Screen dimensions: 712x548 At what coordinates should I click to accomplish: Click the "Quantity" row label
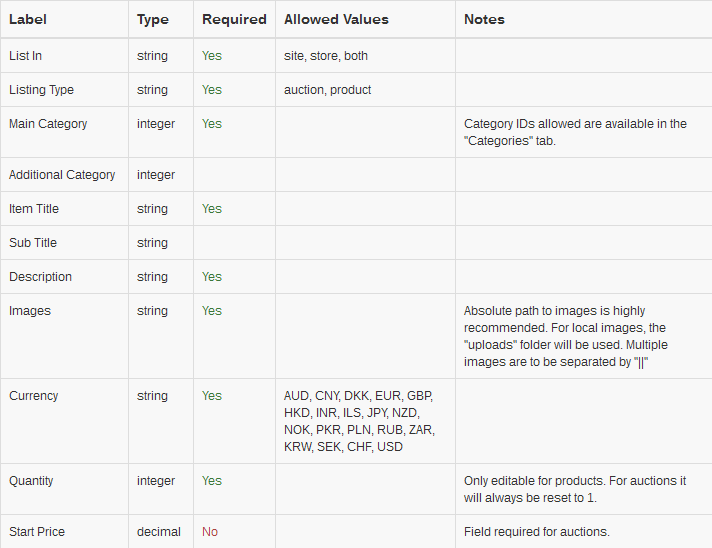[x=33, y=481]
